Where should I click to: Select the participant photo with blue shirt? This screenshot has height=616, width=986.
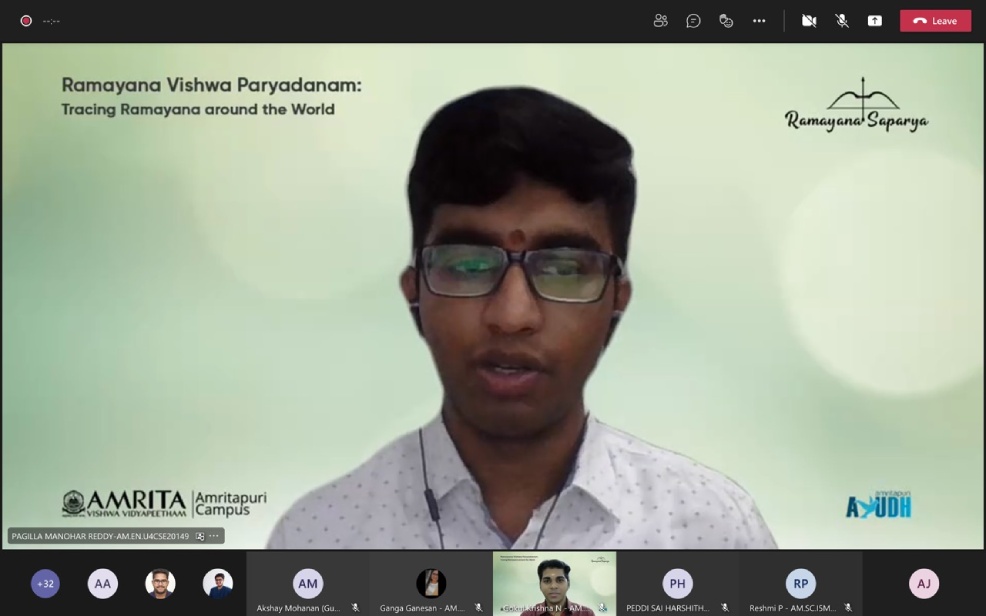tap(218, 584)
